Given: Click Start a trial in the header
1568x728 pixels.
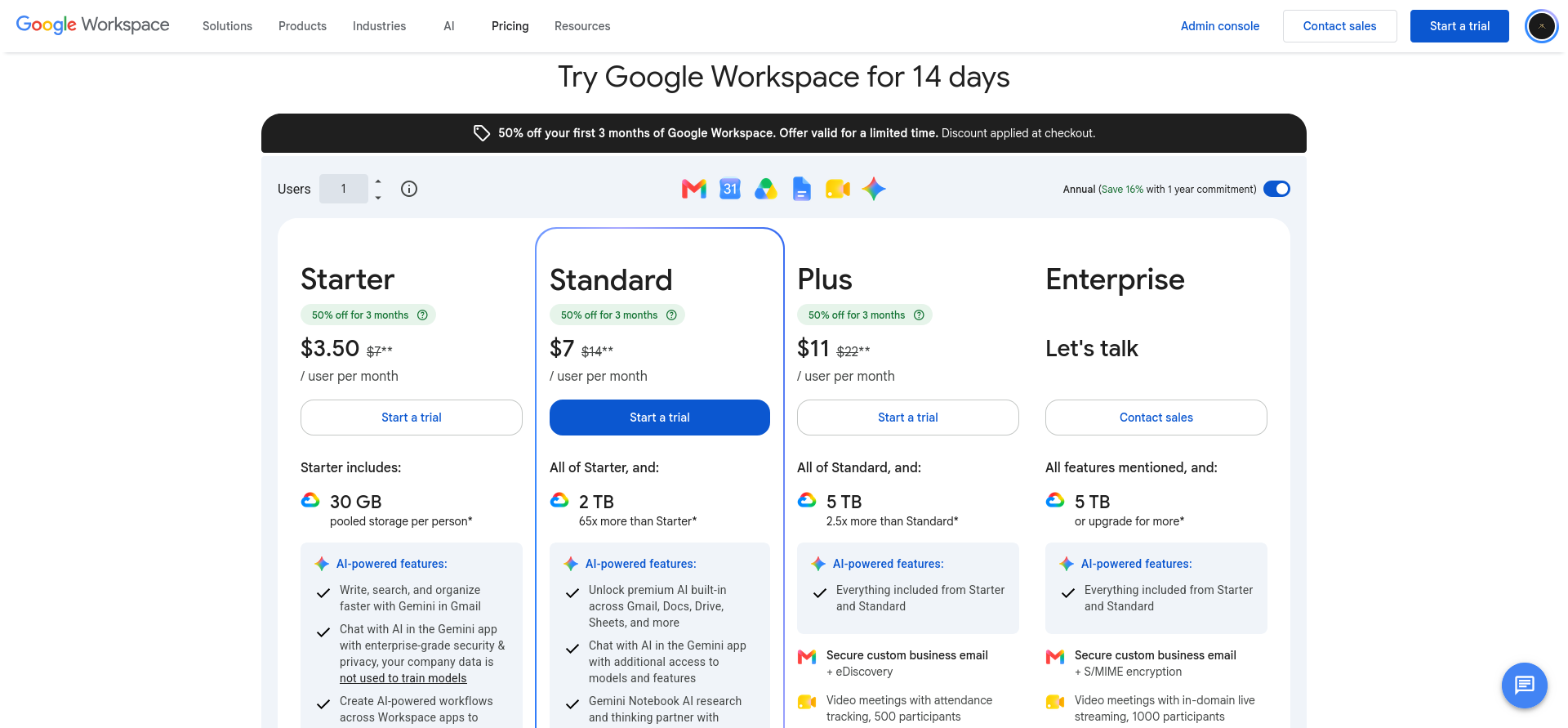Looking at the screenshot, I should (x=1459, y=26).
